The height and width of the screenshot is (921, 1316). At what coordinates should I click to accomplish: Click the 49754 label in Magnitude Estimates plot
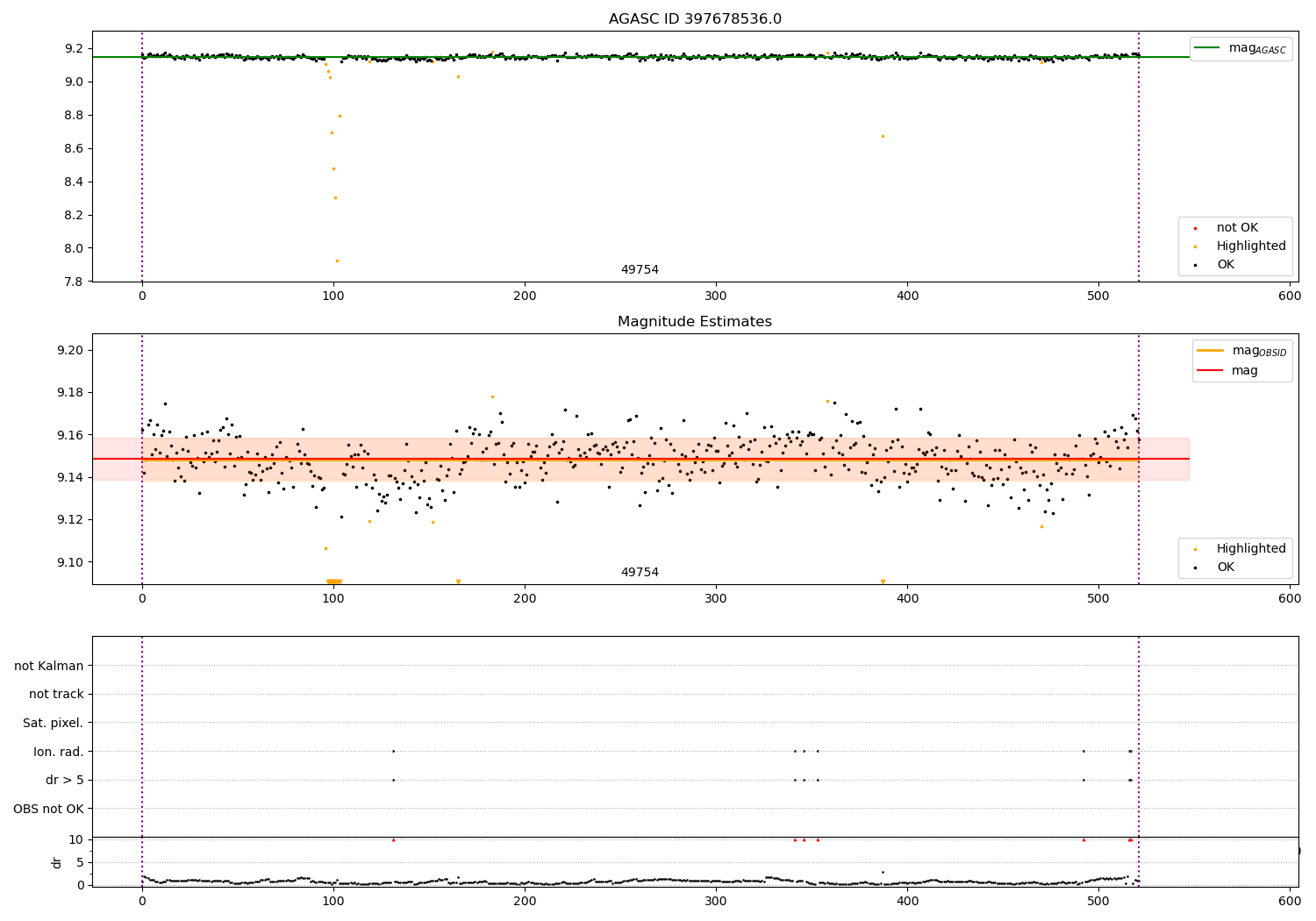(640, 573)
